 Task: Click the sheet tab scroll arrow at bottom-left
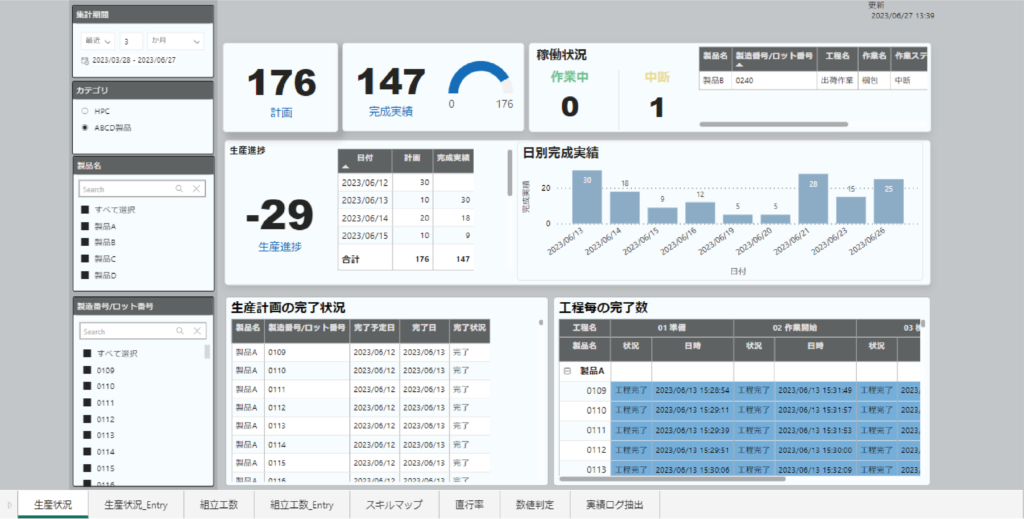coord(9,505)
